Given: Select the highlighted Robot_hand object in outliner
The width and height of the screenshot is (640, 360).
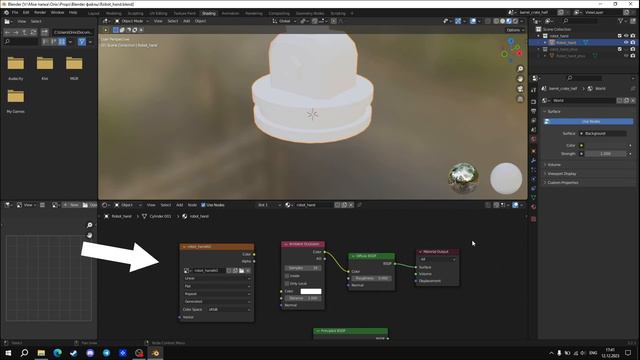Looking at the screenshot, I should point(566,42).
